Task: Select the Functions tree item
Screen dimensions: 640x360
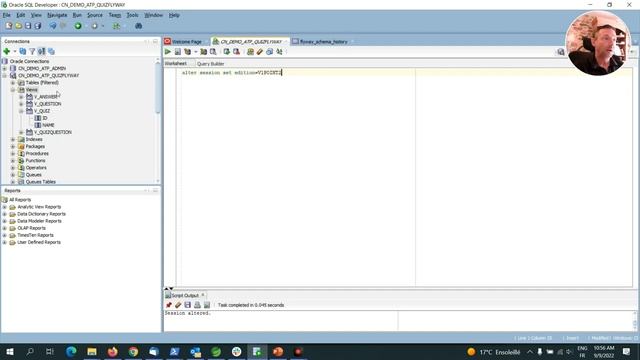Action: pyautogui.click(x=36, y=161)
